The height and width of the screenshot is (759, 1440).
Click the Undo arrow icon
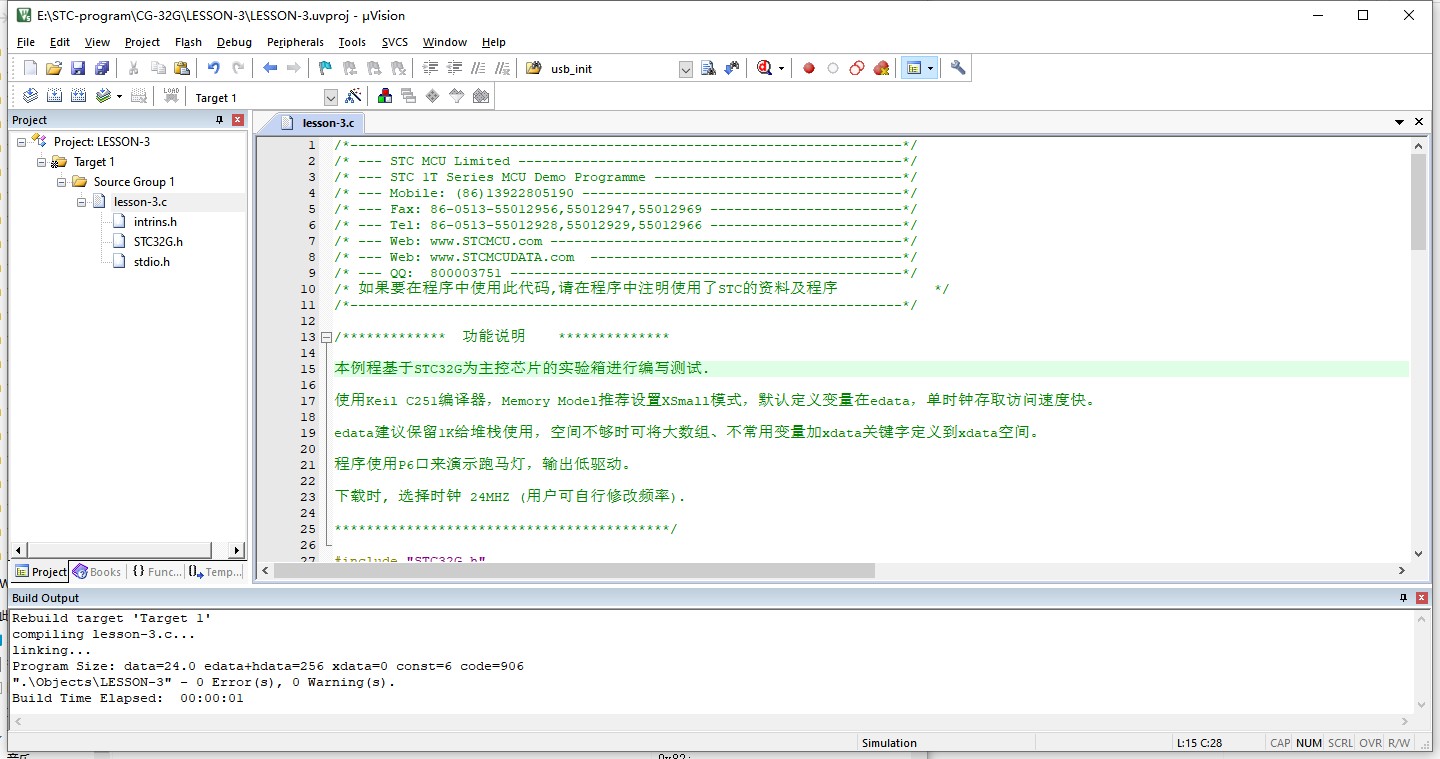tap(213, 68)
